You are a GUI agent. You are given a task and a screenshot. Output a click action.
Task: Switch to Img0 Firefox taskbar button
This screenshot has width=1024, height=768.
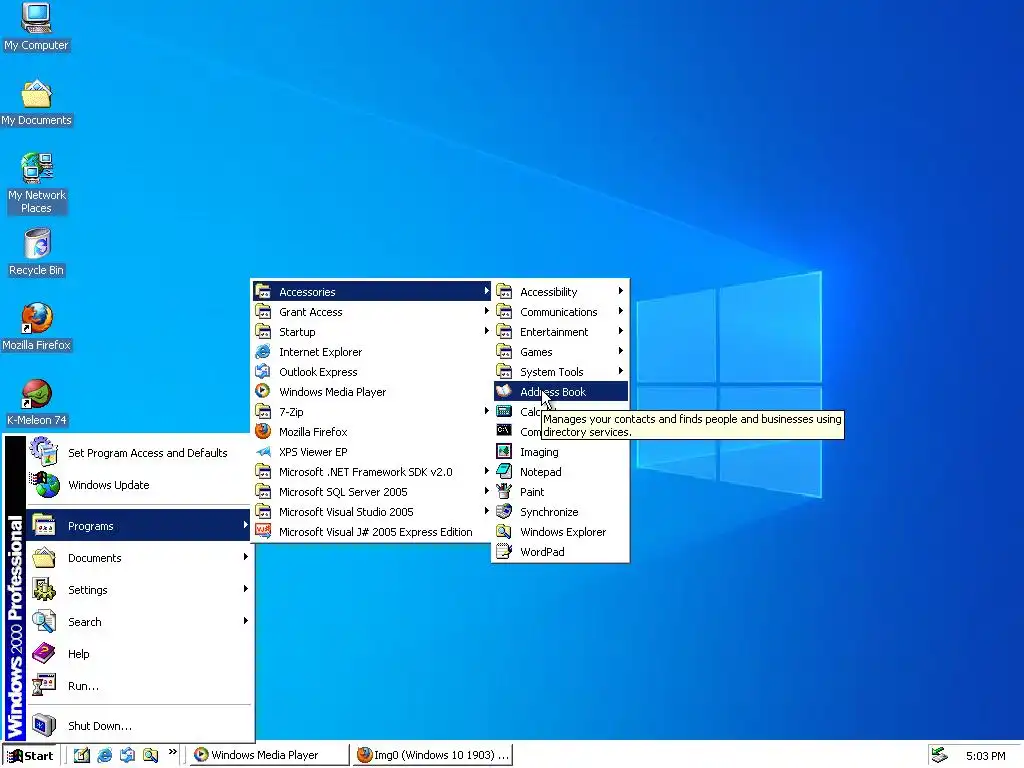(432, 755)
